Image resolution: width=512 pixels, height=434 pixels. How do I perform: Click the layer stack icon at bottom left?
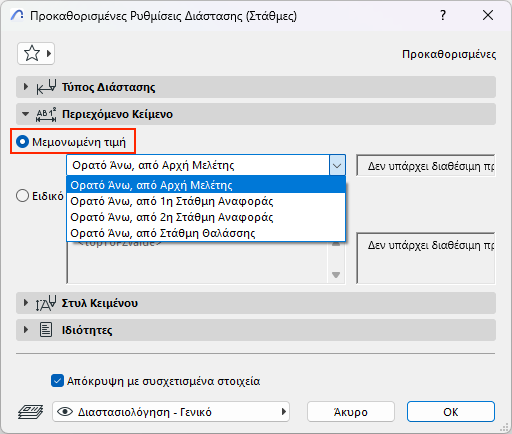(x=30, y=412)
